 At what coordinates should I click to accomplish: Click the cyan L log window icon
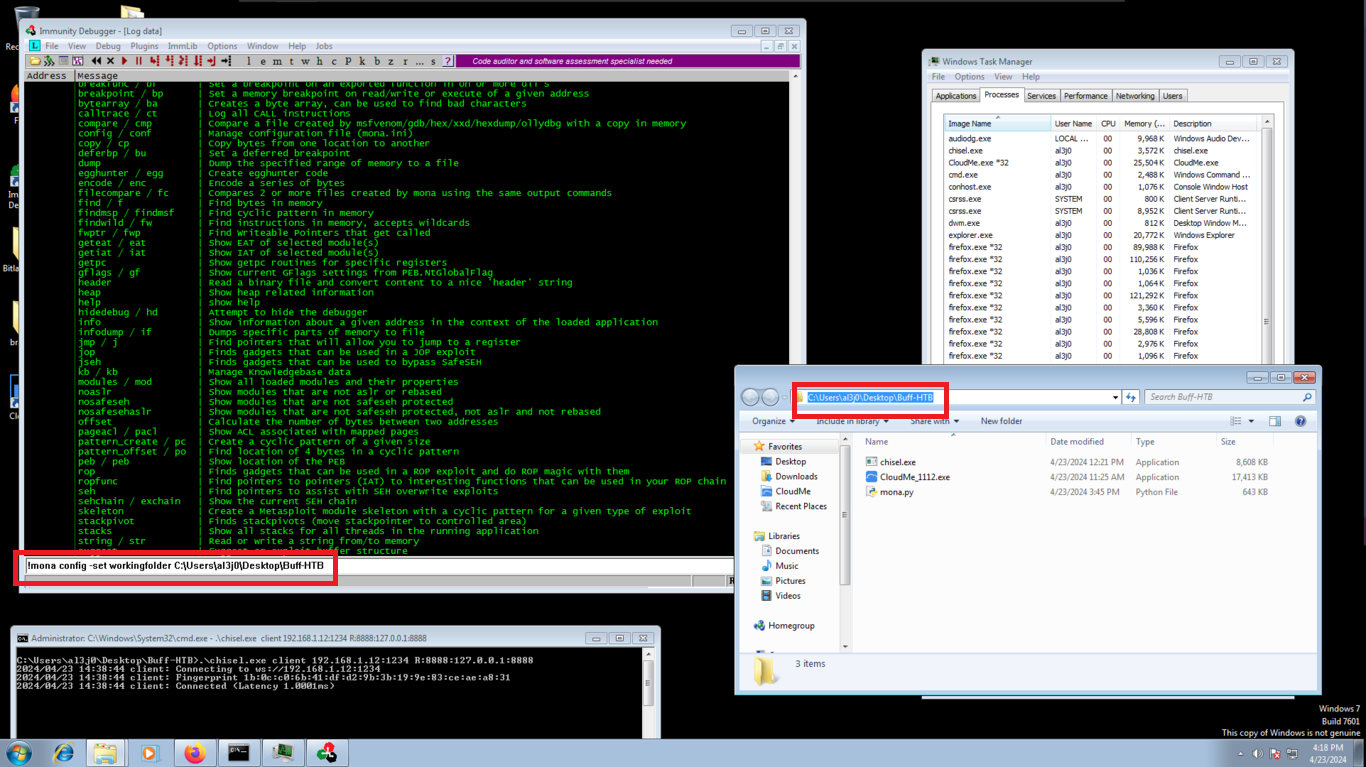[34, 46]
